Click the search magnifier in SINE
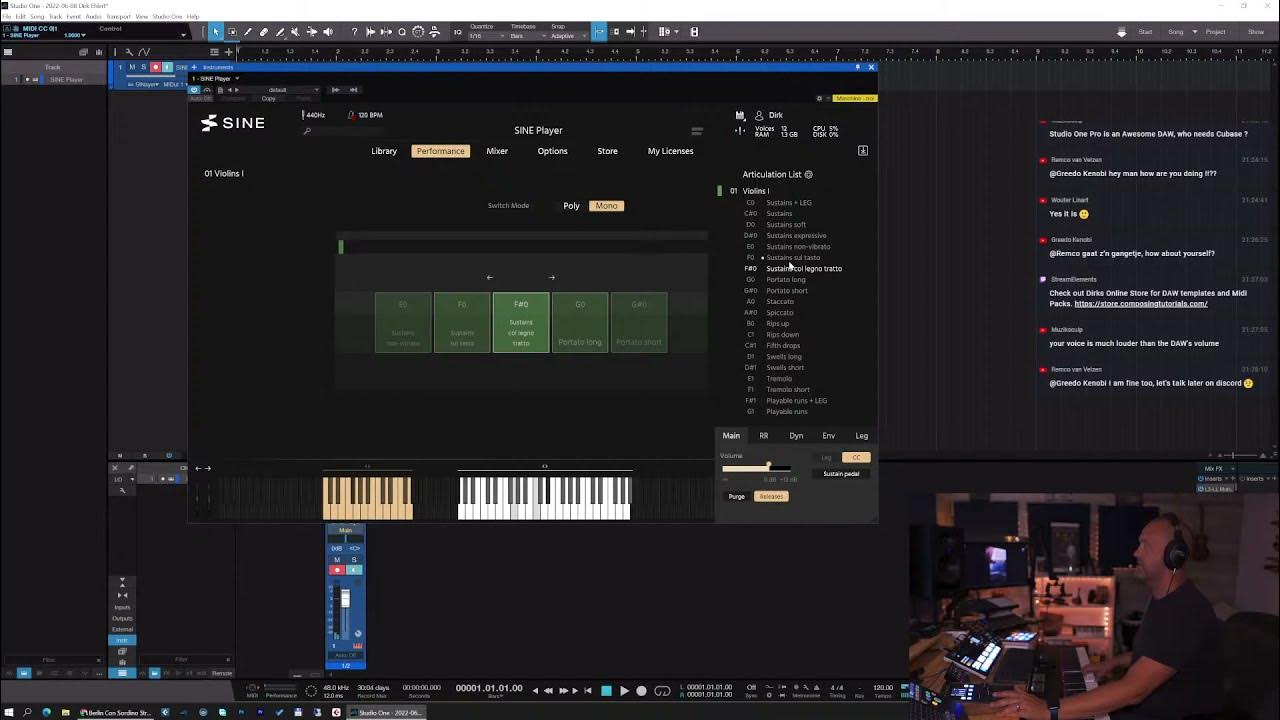Viewport: 1280px width, 720px height. pyautogui.click(x=307, y=131)
